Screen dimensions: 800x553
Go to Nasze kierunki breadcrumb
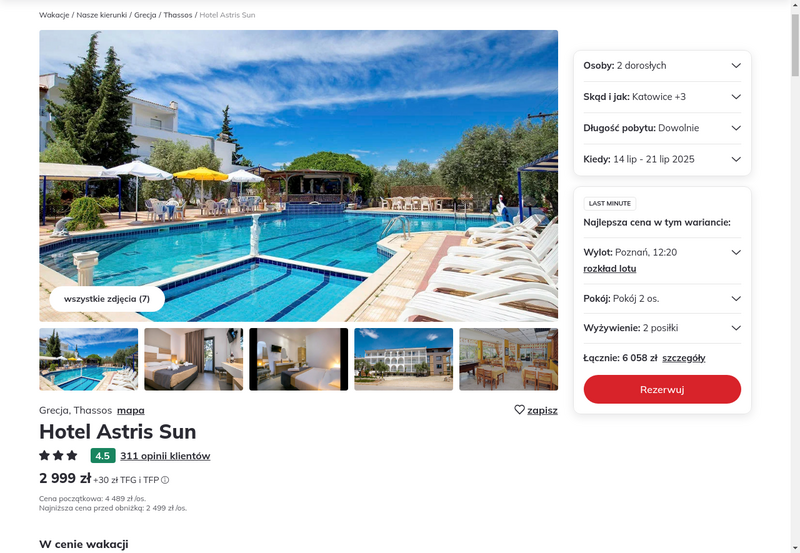102,15
